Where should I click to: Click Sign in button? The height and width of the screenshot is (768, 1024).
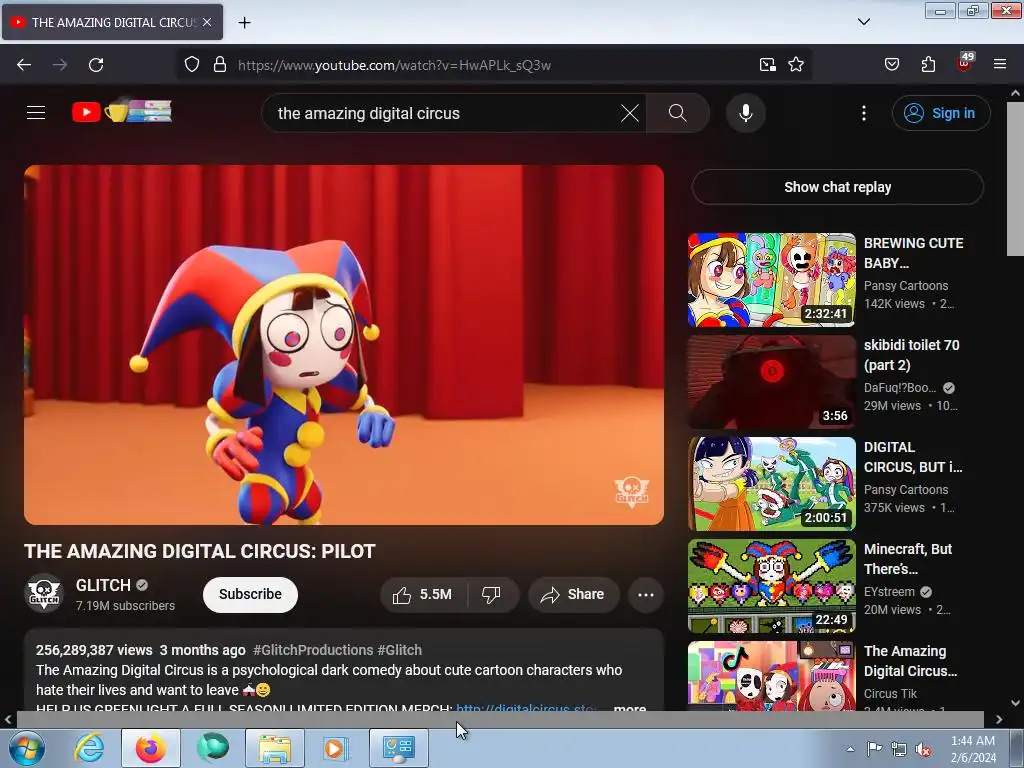941,113
